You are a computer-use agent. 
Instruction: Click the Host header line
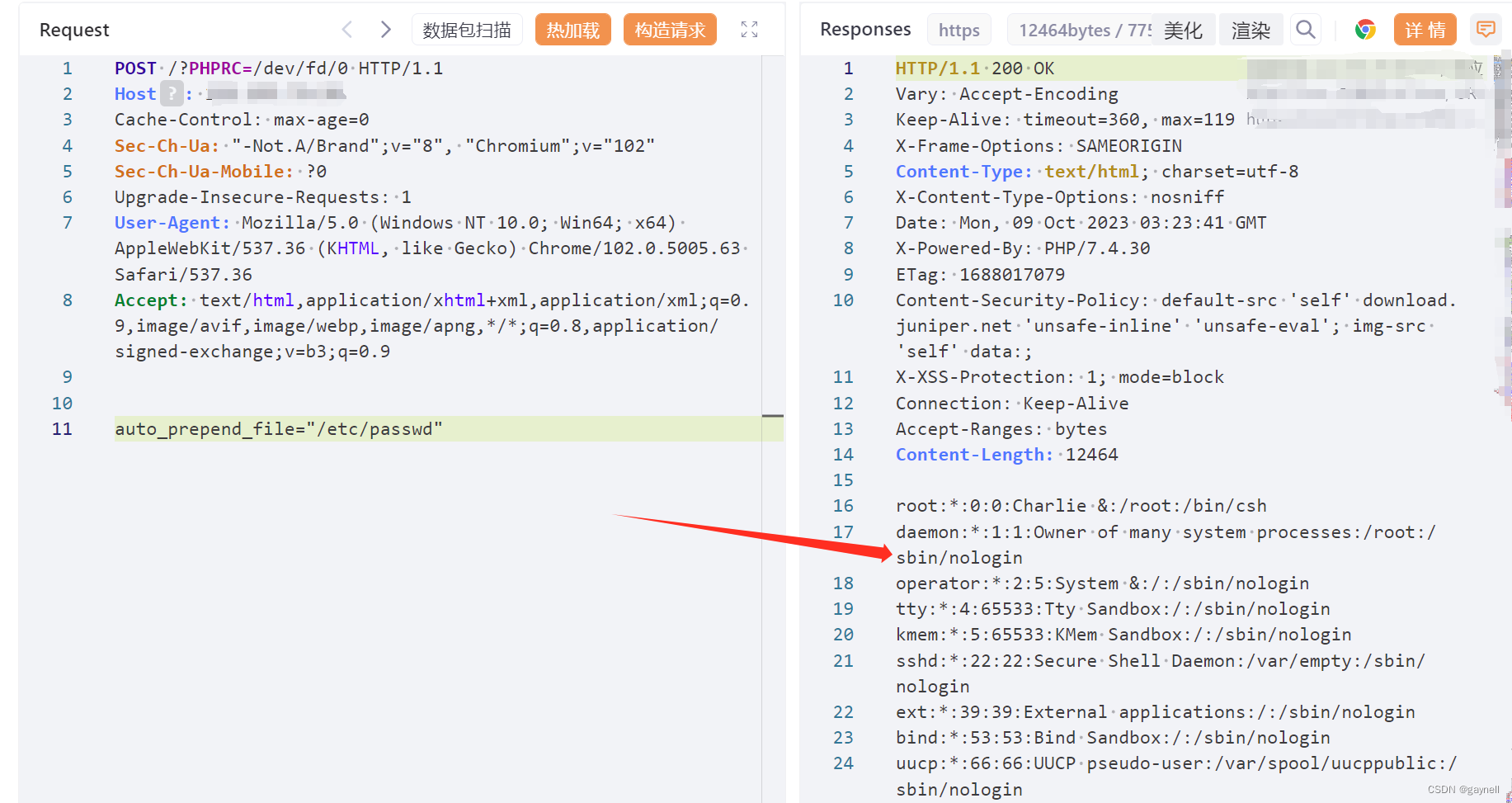[230, 94]
